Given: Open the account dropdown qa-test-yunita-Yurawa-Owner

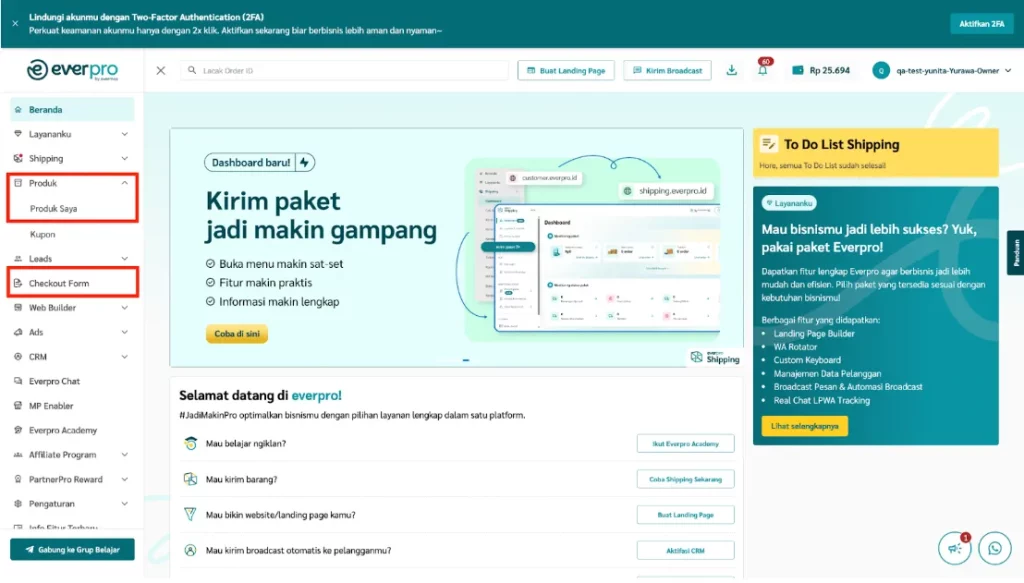Looking at the screenshot, I should click(943, 70).
